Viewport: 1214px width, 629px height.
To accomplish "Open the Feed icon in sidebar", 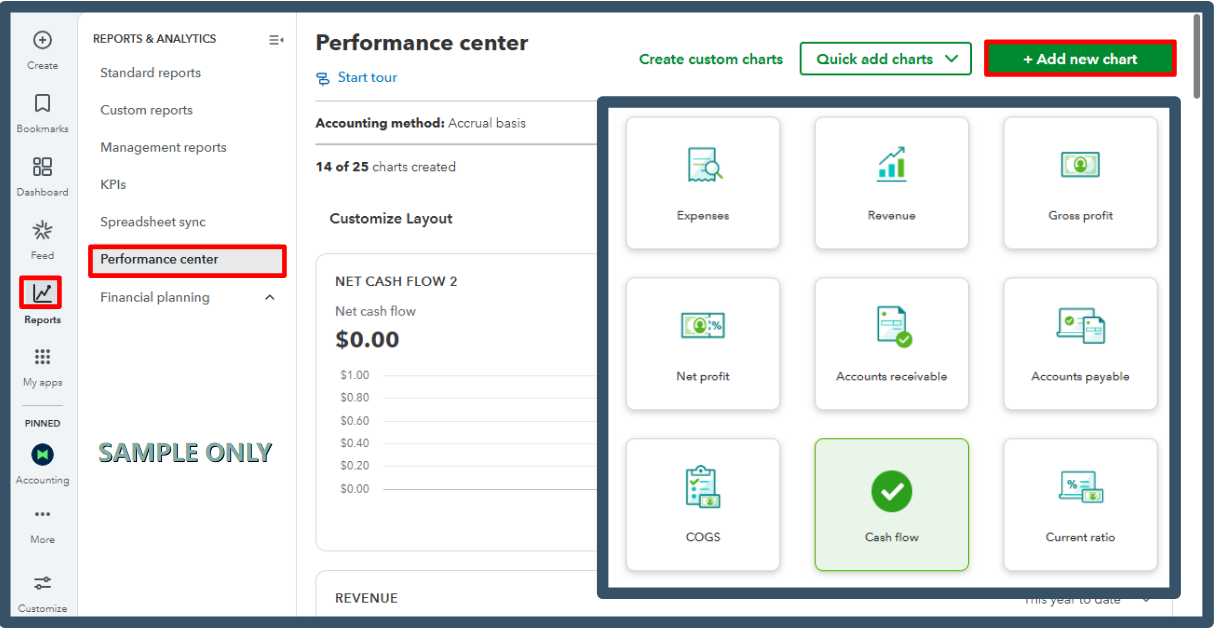I will [x=42, y=231].
